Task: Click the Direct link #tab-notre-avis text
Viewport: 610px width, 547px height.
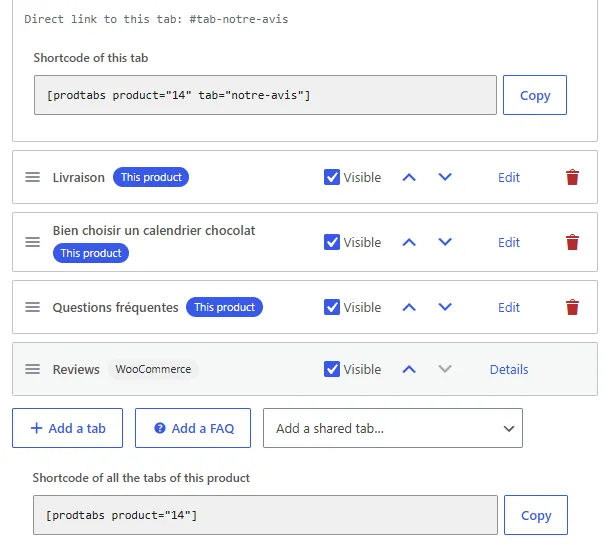Action: click(156, 19)
